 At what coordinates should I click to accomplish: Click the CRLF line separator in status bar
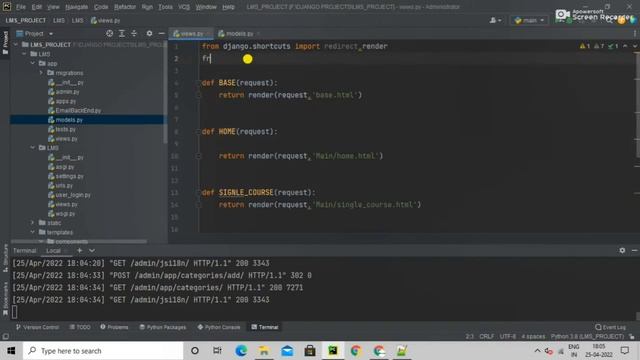tap(486, 336)
